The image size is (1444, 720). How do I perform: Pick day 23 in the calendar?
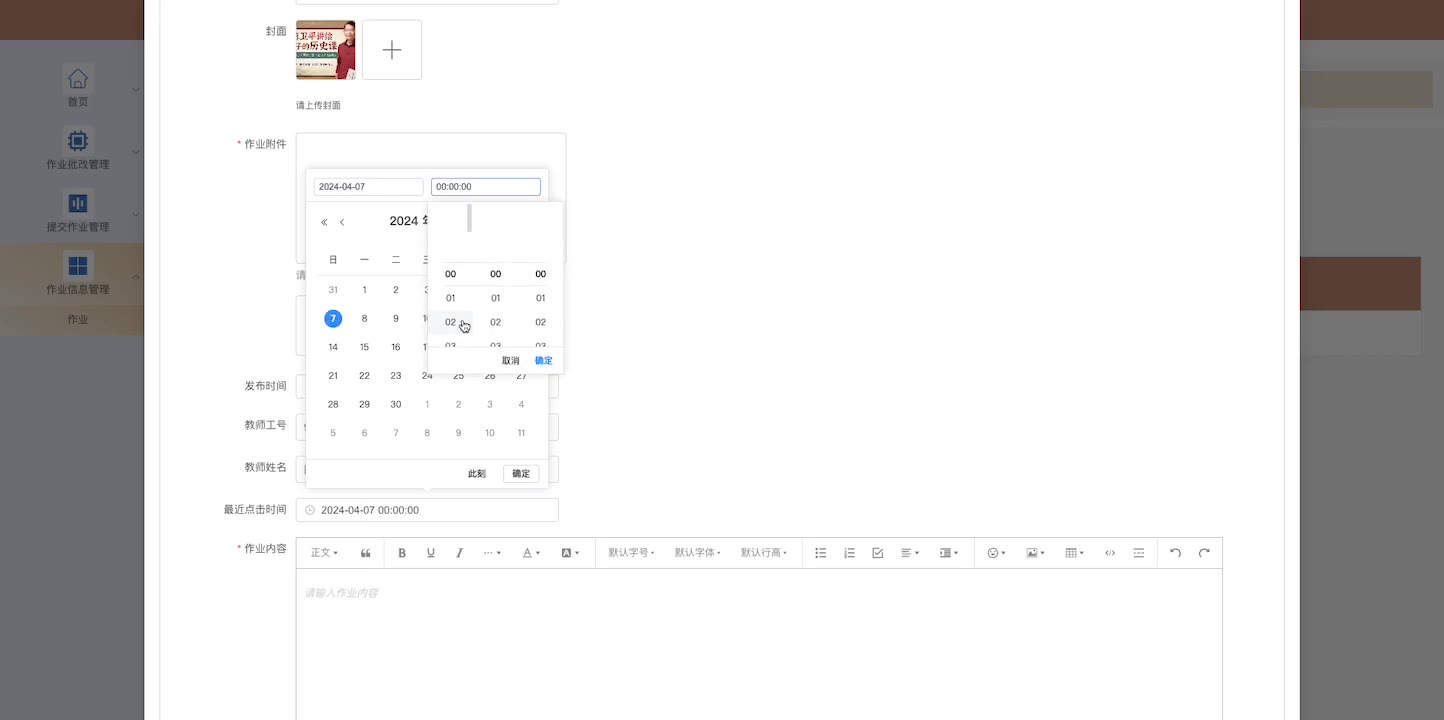click(396, 376)
